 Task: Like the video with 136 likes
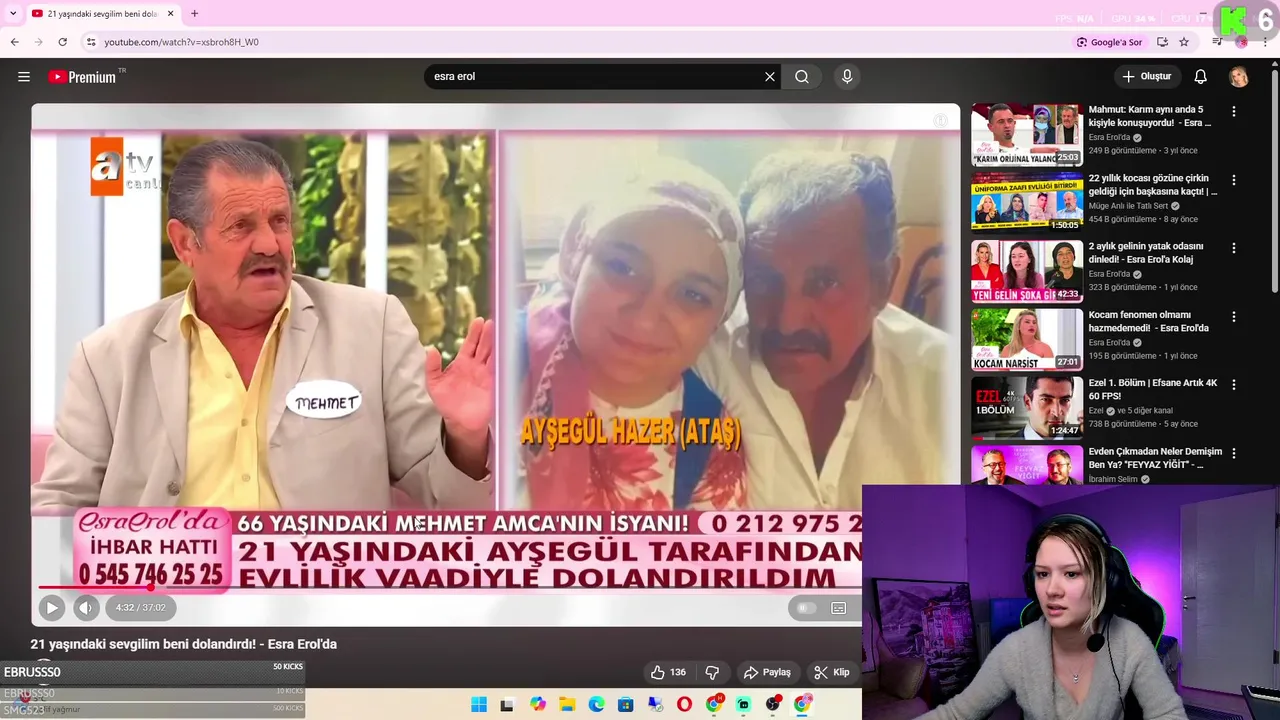(669, 672)
